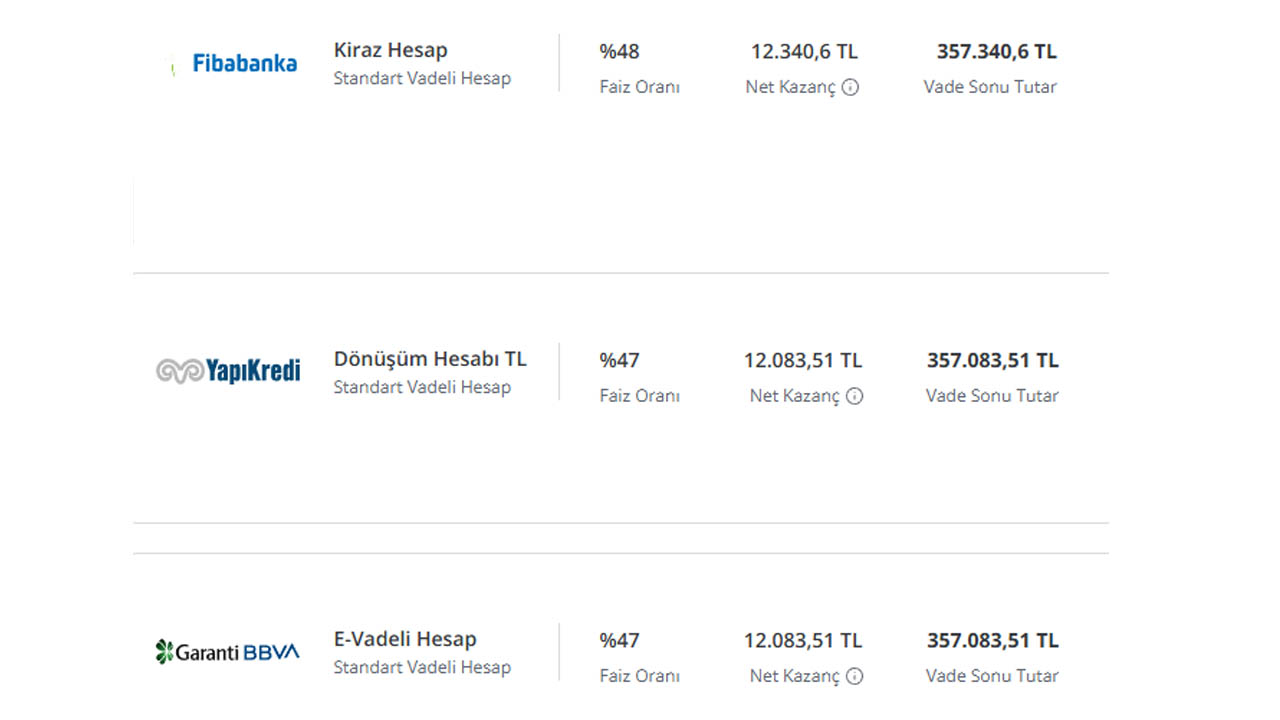Select the %48 interest rate value
This screenshot has height=720, width=1280.
[619, 51]
